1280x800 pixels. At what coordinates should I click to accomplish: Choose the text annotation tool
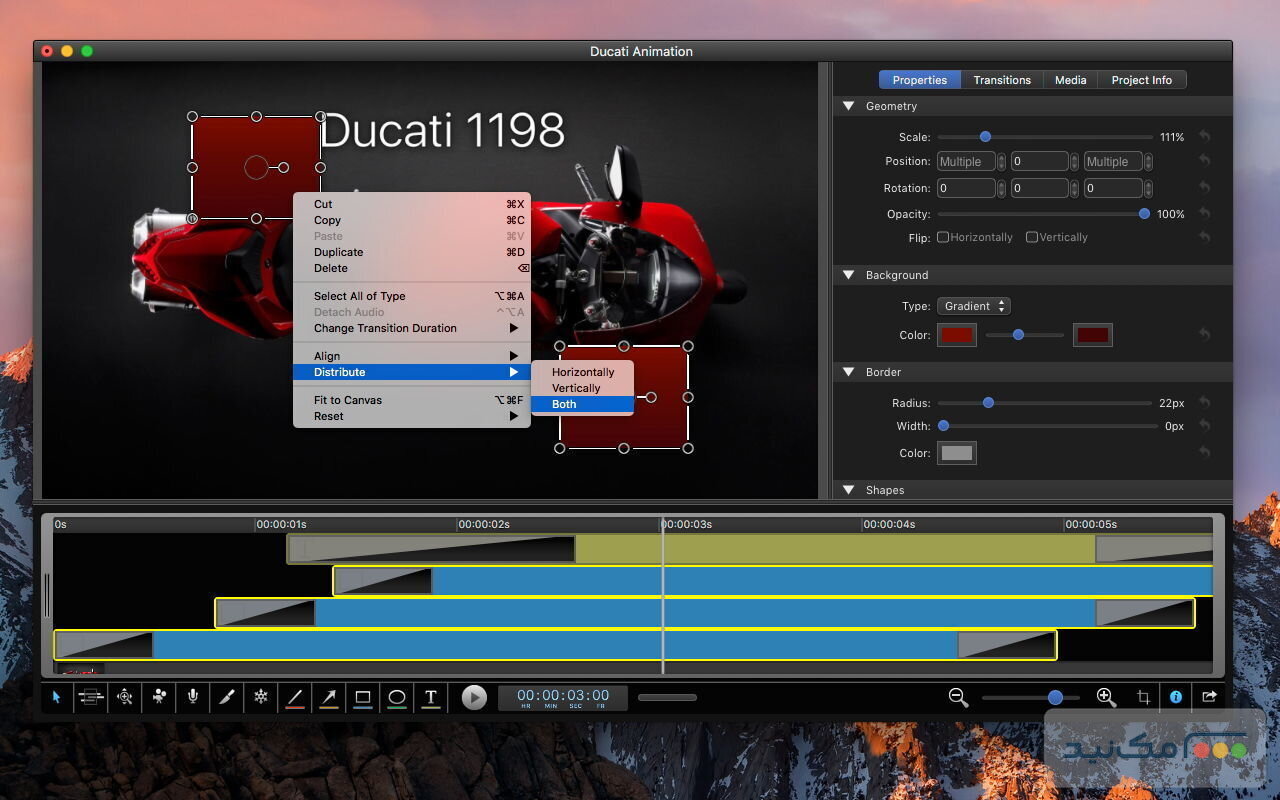(431, 697)
